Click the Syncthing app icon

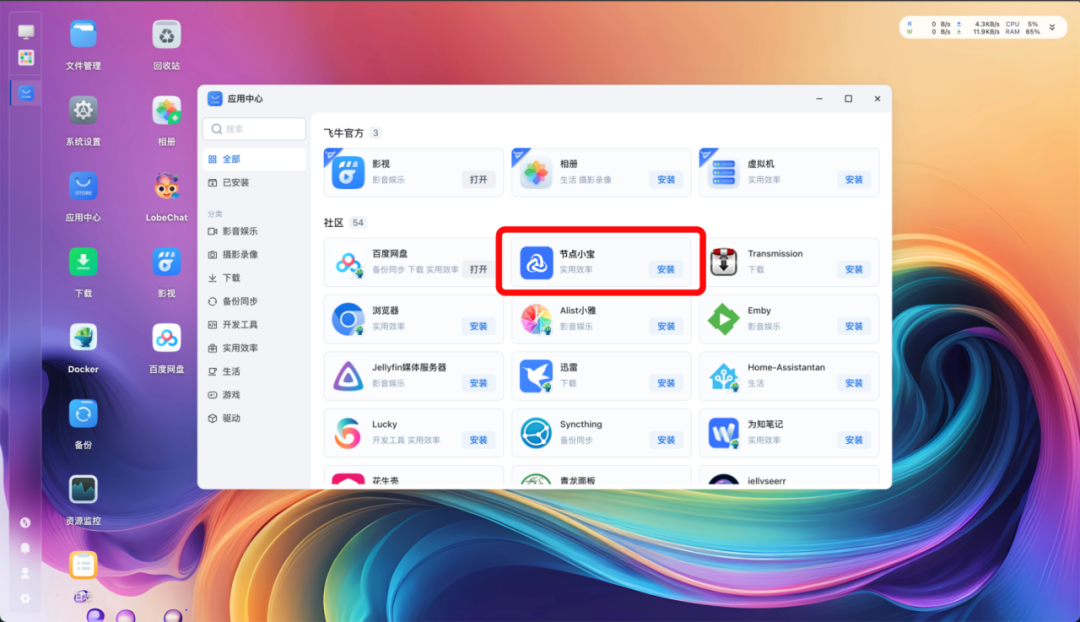(x=536, y=433)
